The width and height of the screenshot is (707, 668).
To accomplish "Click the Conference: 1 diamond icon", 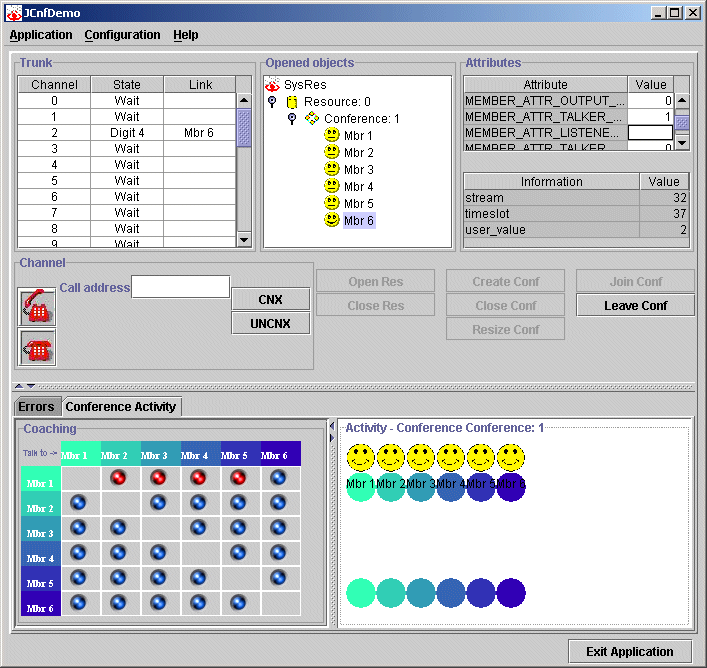I will [312, 119].
